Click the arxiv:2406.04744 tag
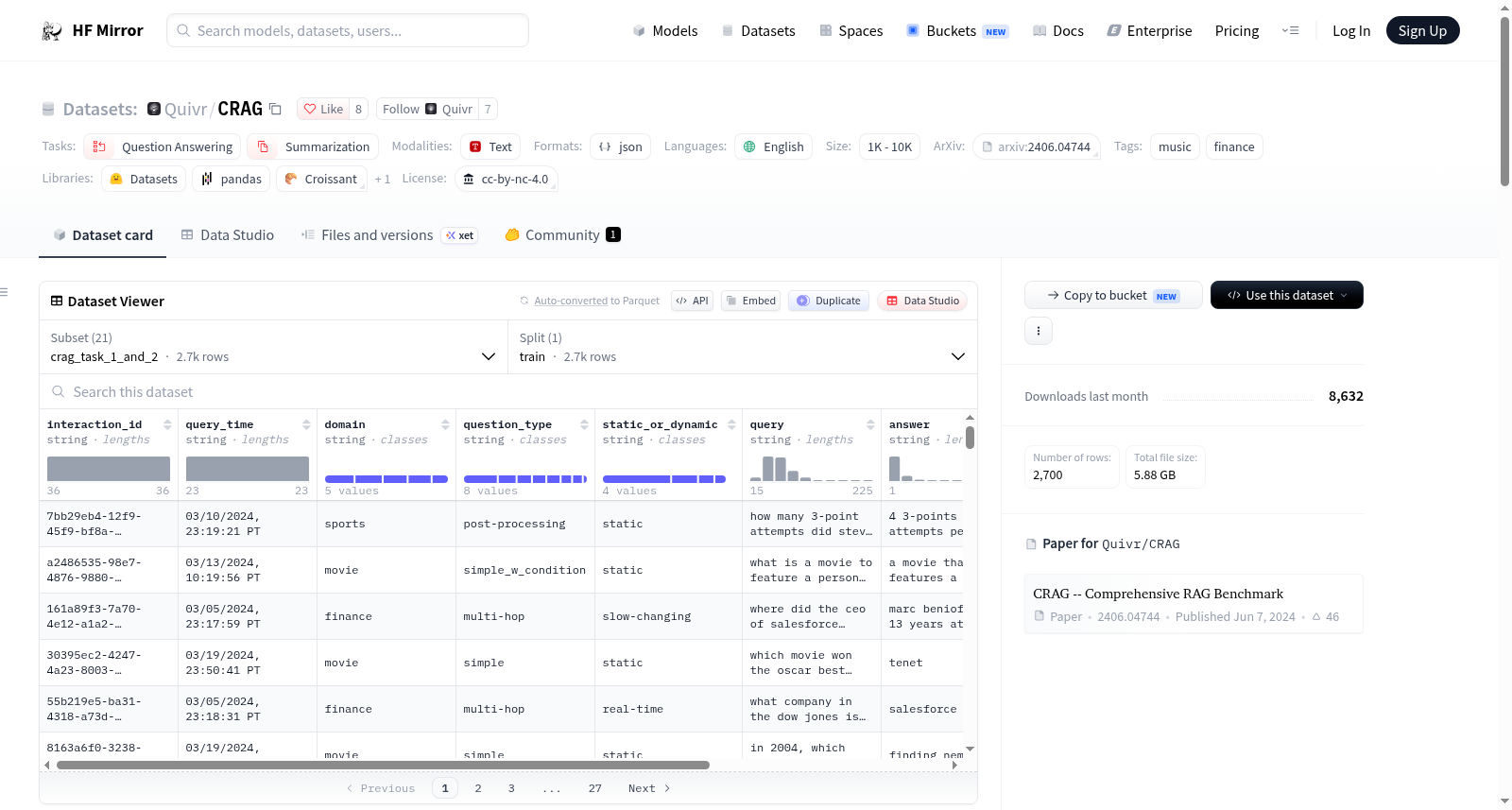Image resolution: width=1512 pixels, height=810 pixels. (1036, 146)
